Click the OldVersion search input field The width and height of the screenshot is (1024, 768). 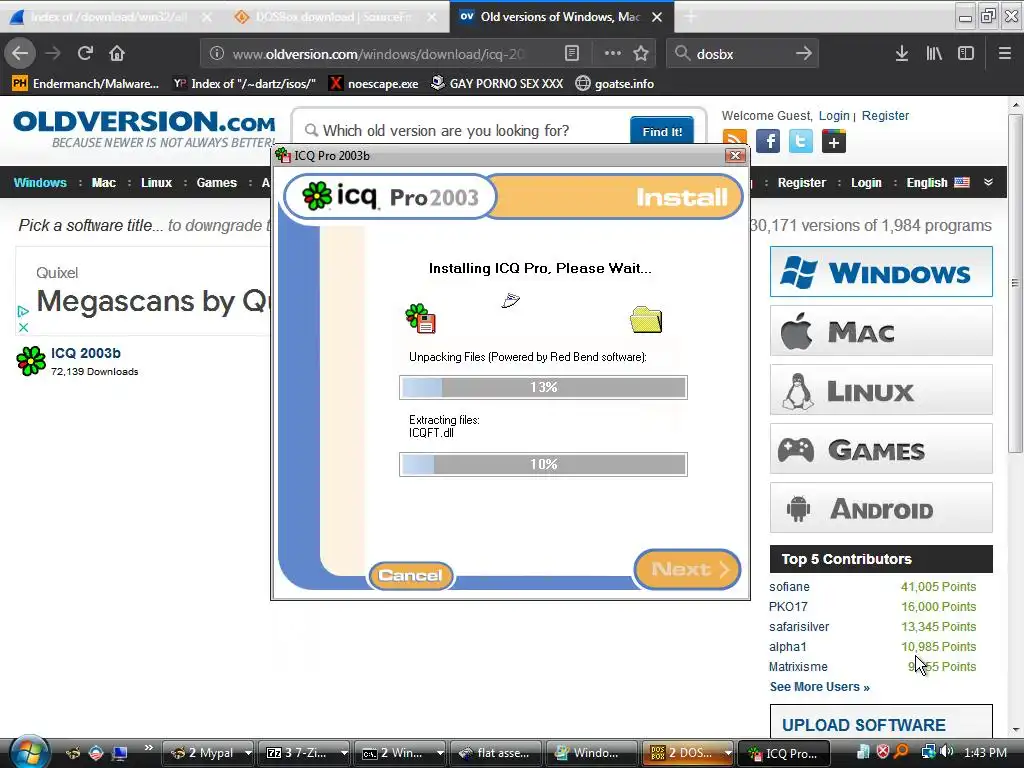[464, 131]
